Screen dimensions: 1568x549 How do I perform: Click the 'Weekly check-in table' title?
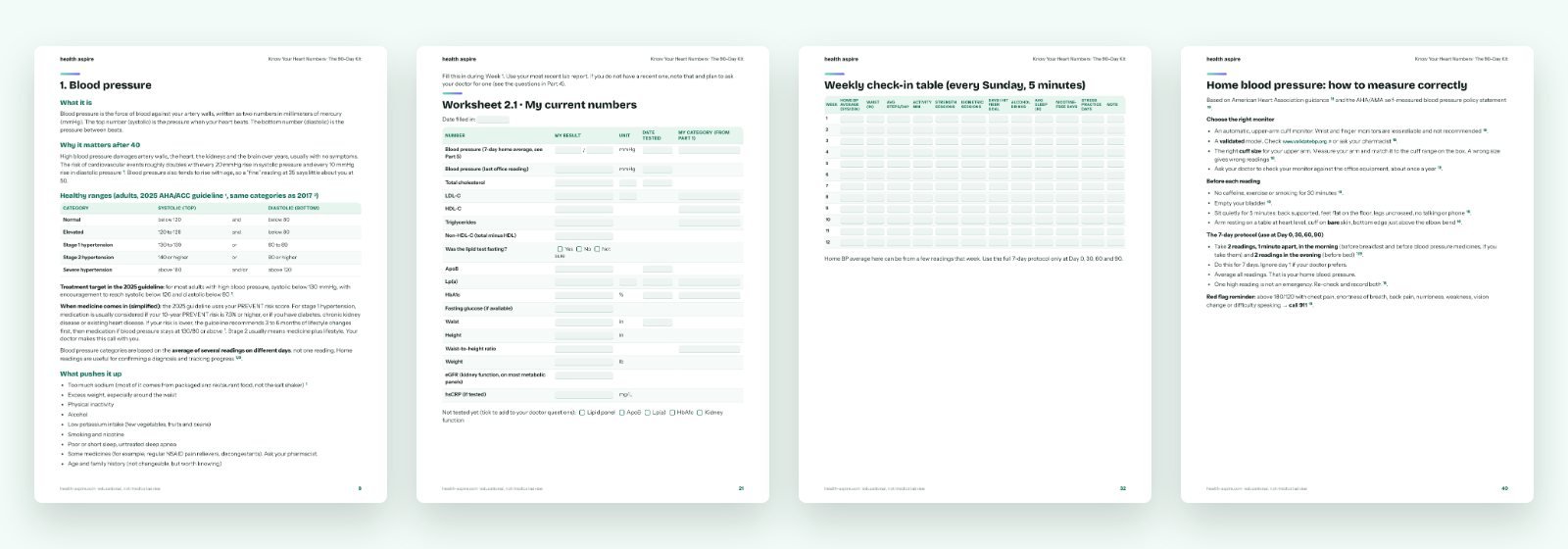tap(955, 85)
